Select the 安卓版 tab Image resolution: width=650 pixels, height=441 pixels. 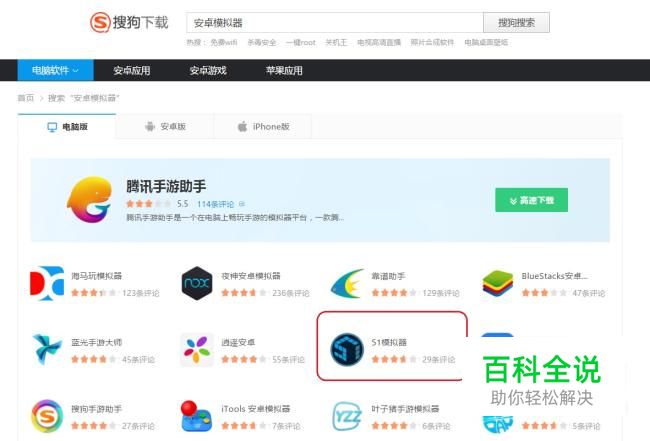tap(165, 126)
